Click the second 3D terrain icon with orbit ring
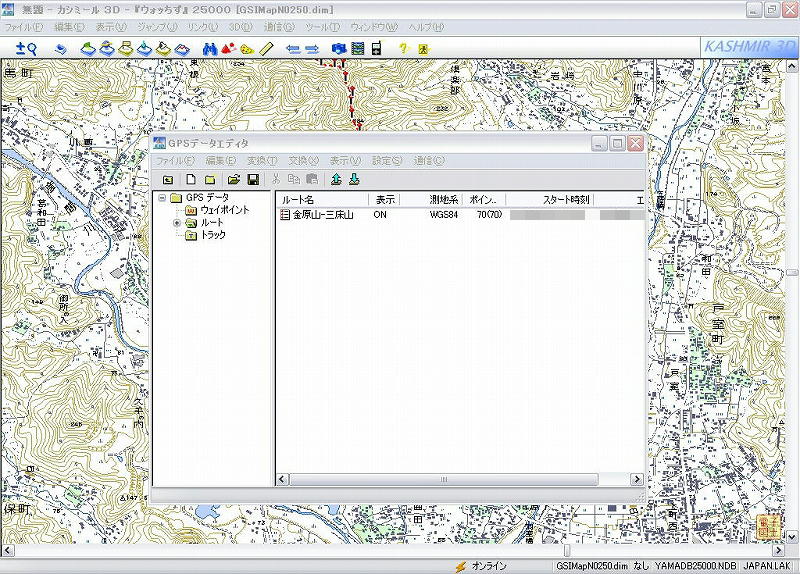Image resolution: width=800 pixels, height=574 pixels. point(107,48)
